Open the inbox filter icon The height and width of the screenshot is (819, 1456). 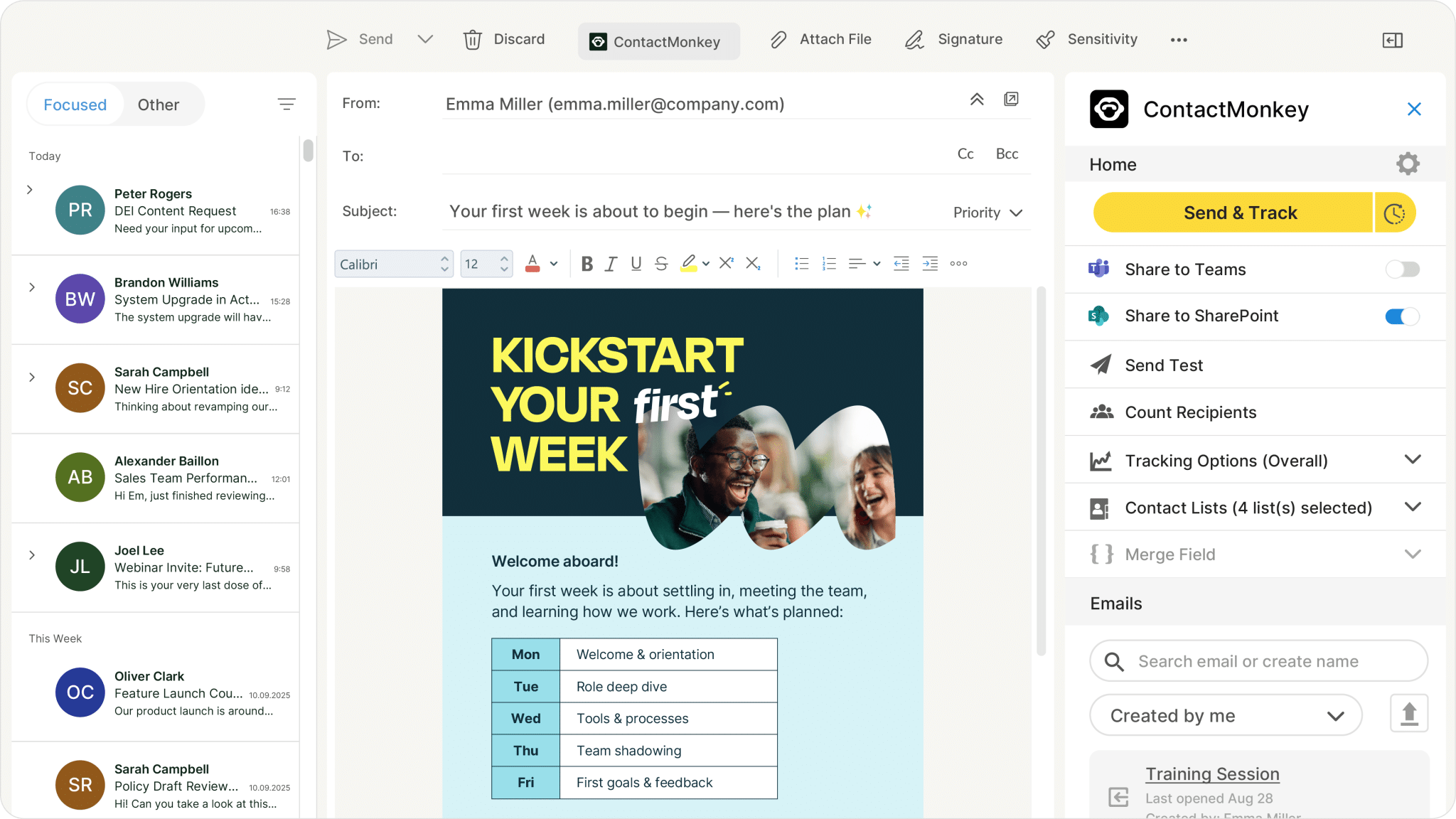pyautogui.click(x=287, y=105)
